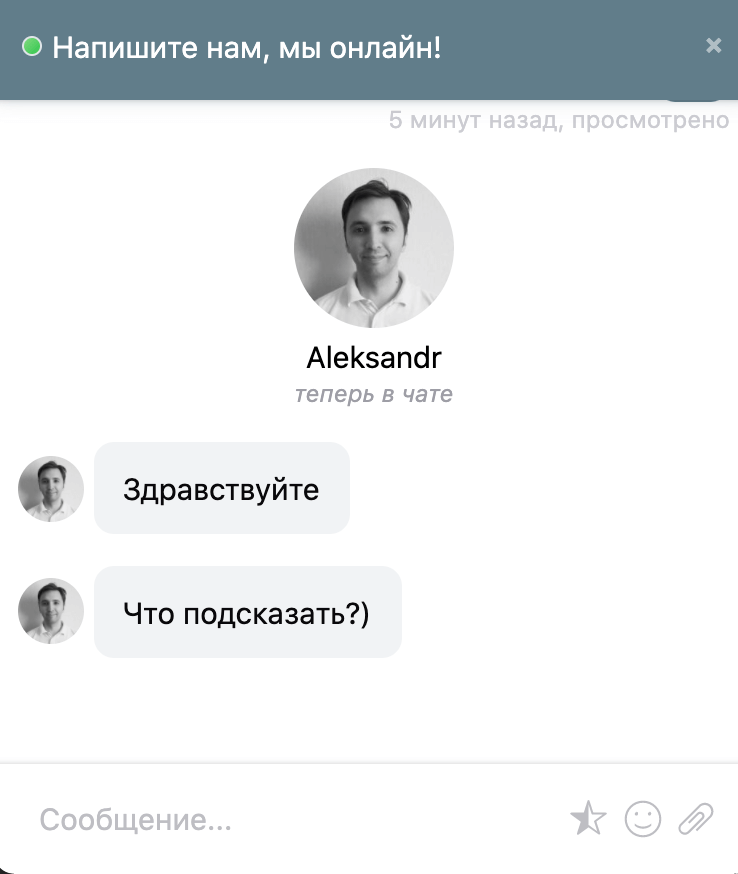The image size is (738, 874).
Task: Click the green online status dot
Action: 32,46
